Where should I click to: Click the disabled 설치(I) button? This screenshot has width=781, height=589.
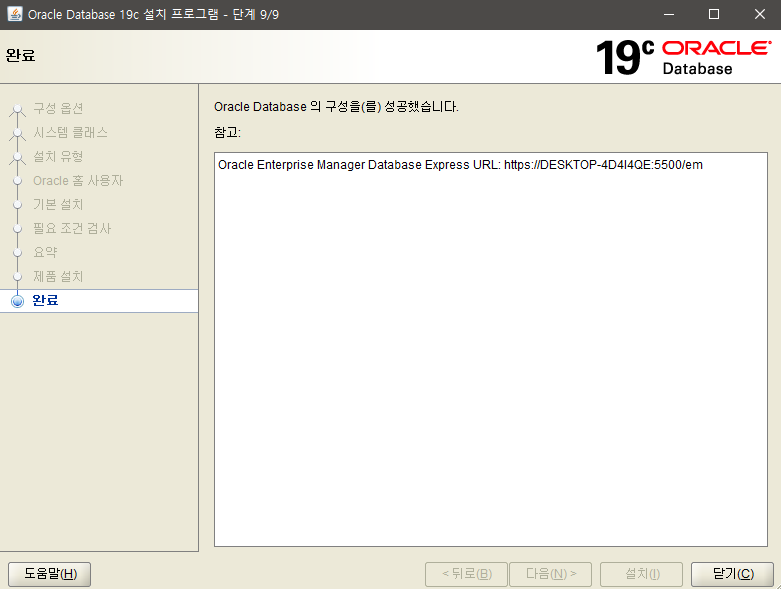[x=642, y=574]
